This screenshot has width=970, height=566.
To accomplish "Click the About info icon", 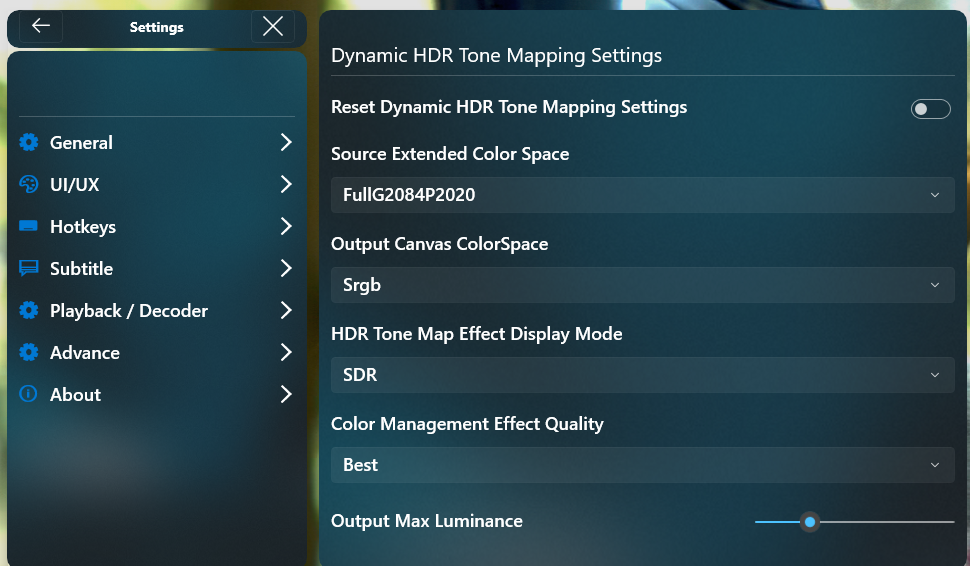I will click(x=28, y=394).
